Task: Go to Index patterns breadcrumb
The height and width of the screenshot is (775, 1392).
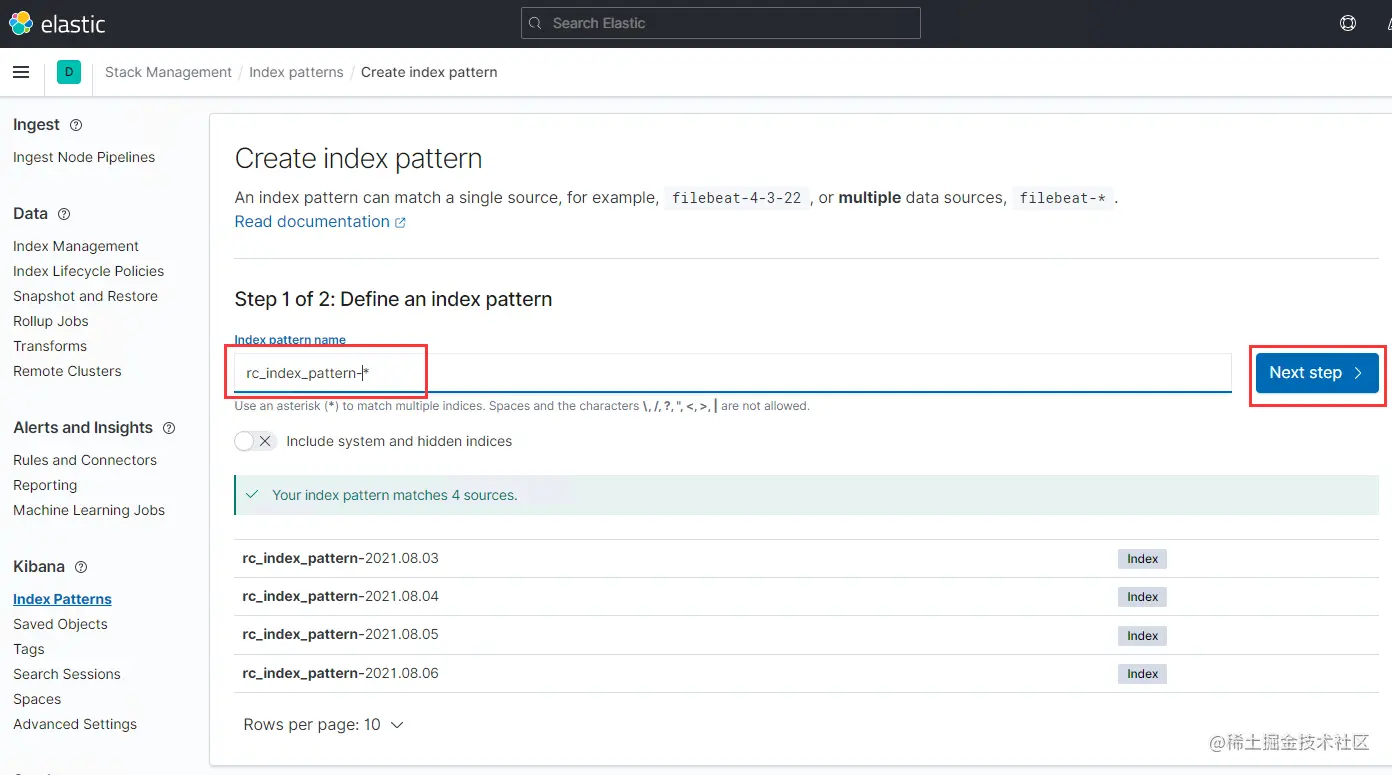Action: point(296,72)
